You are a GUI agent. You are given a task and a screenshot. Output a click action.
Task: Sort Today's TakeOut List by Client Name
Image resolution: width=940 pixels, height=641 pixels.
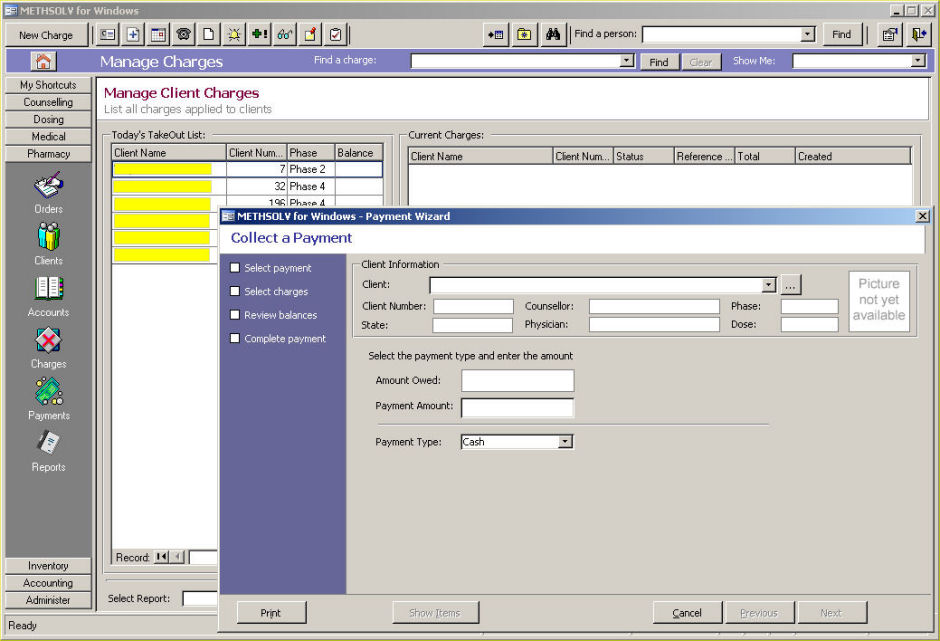[169, 153]
